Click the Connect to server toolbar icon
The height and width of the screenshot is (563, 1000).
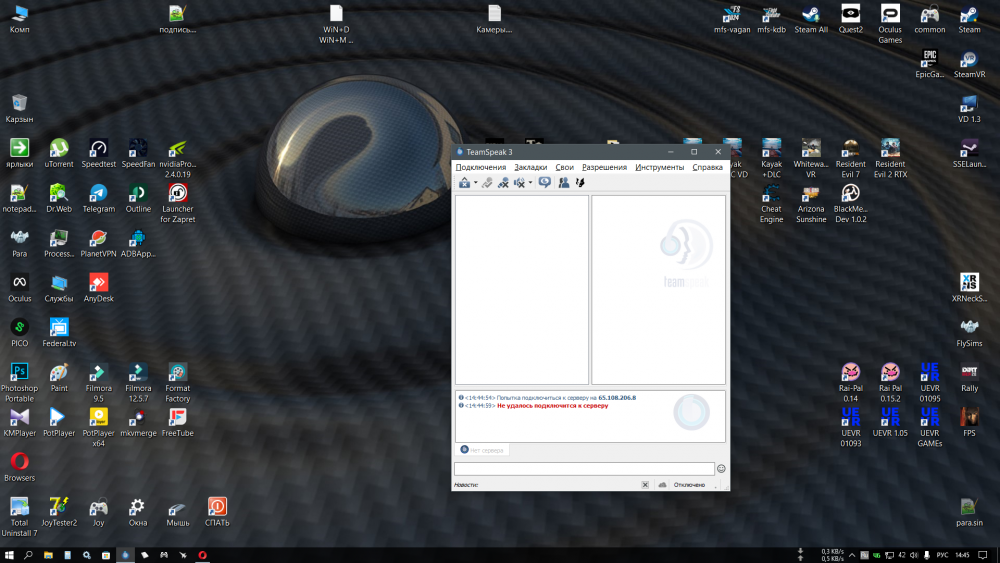tap(464, 183)
